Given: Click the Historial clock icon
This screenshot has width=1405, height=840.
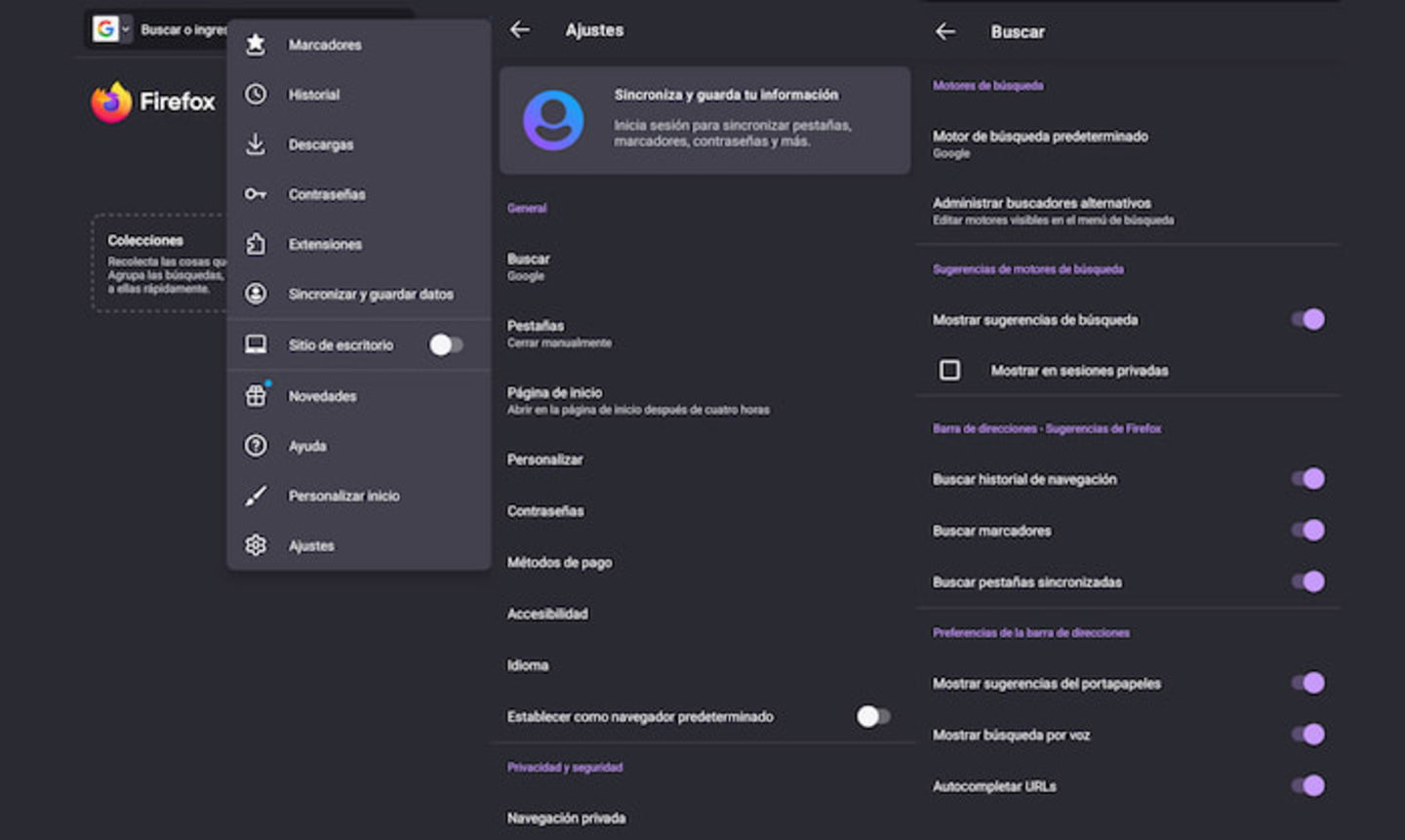Looking at the screenshot, I should pyautogui.click(x=256, y=94).
